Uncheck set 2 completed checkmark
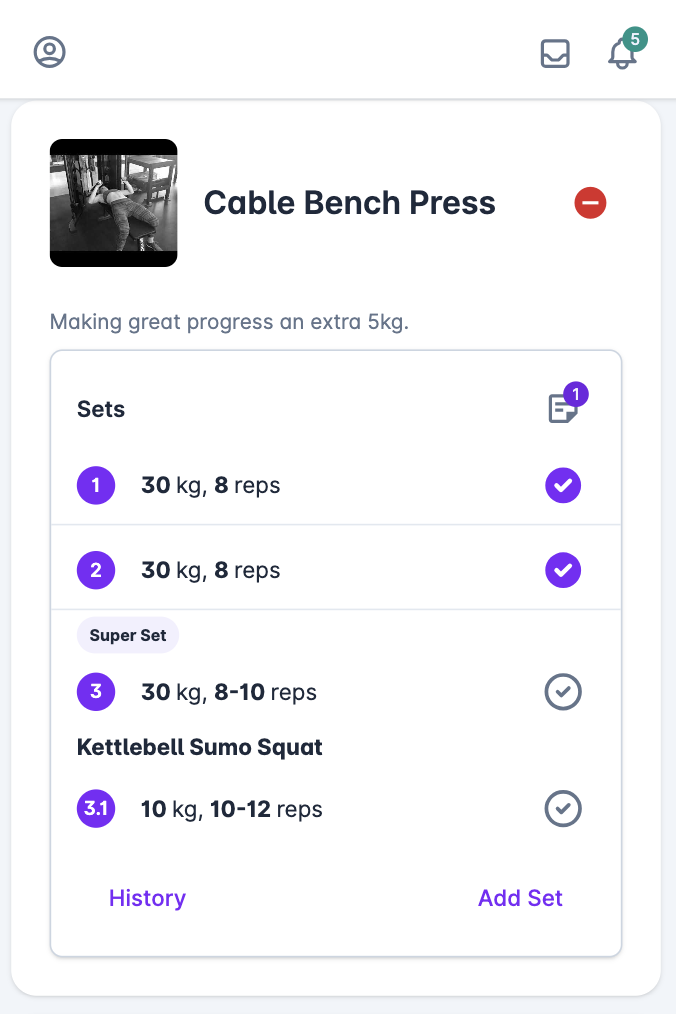Image resolution: width=676 pixels, height=1014 pixels. point(563,570)
